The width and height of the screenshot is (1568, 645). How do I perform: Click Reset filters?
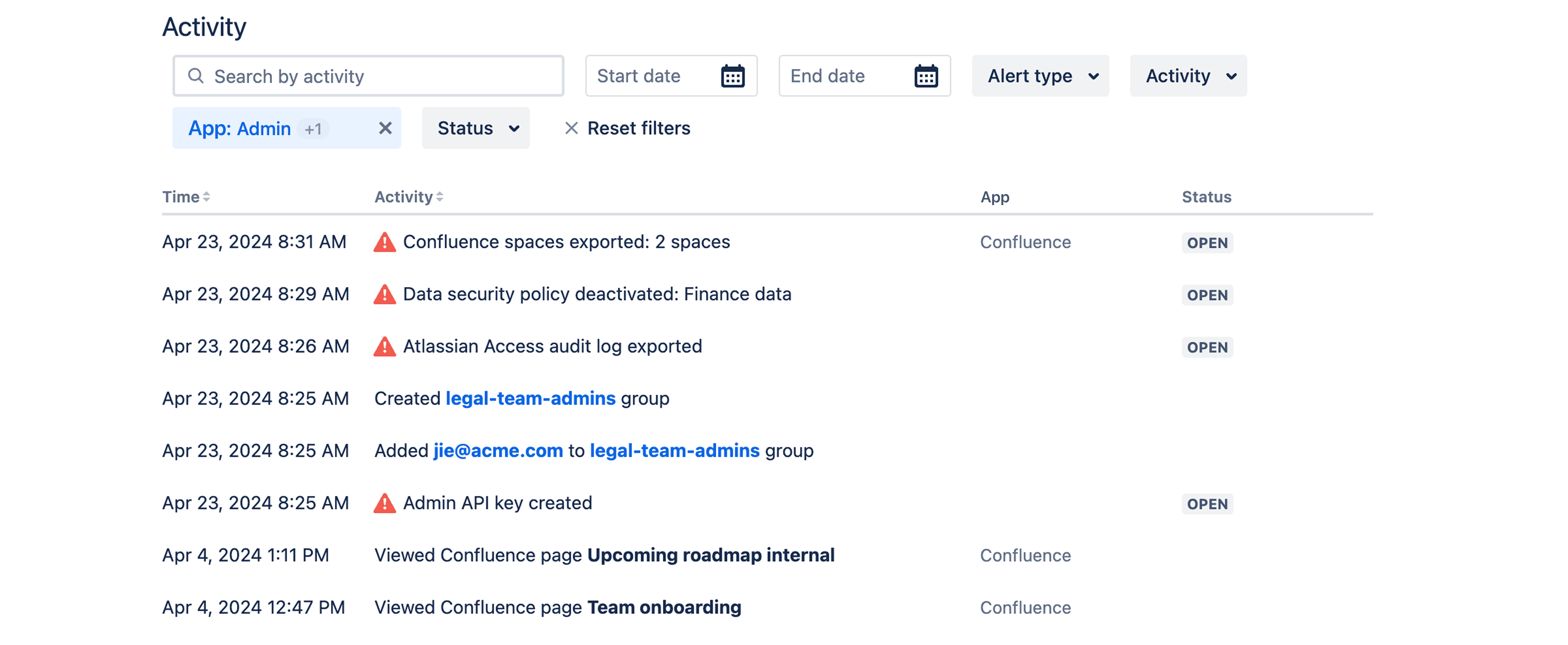click(x=627, y=128)
